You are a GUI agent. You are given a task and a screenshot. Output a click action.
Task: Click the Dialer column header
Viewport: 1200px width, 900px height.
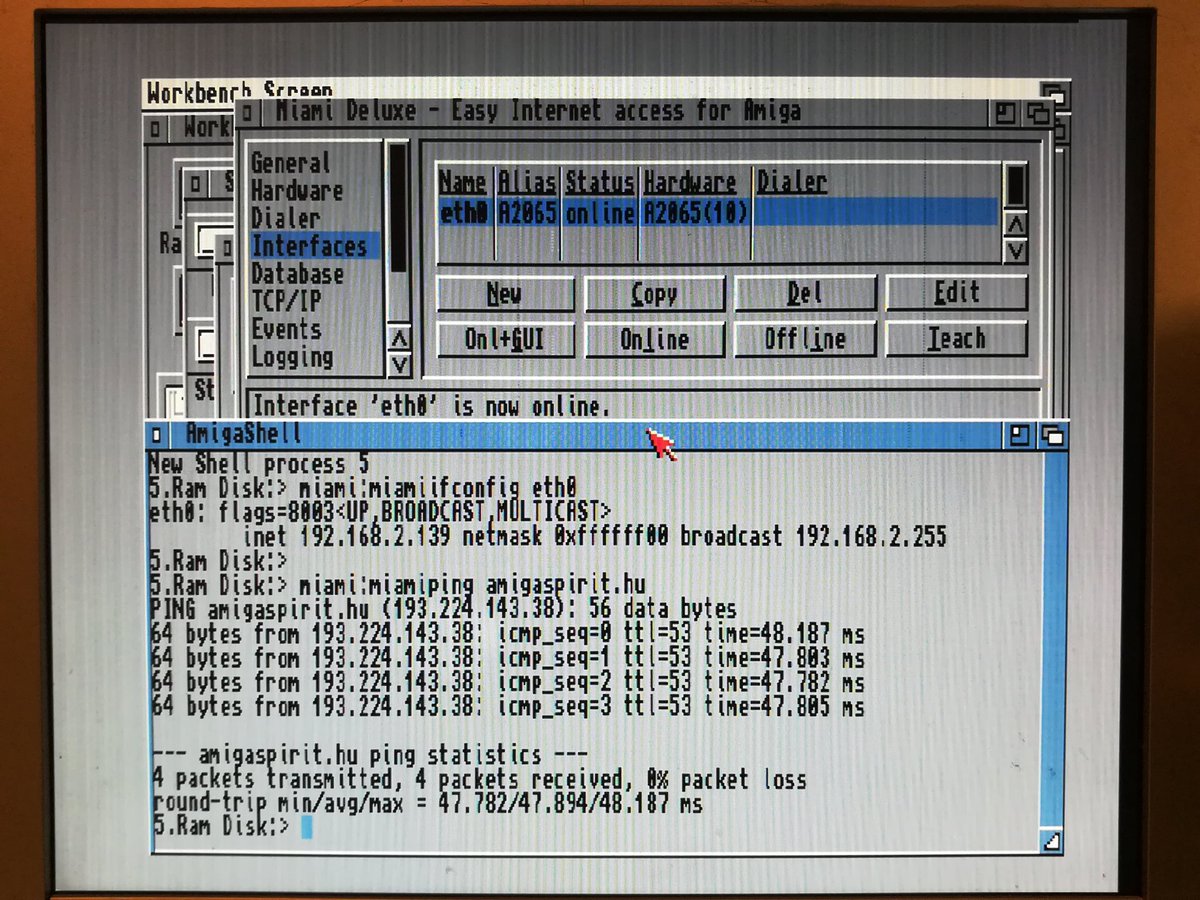click(792, 183)
